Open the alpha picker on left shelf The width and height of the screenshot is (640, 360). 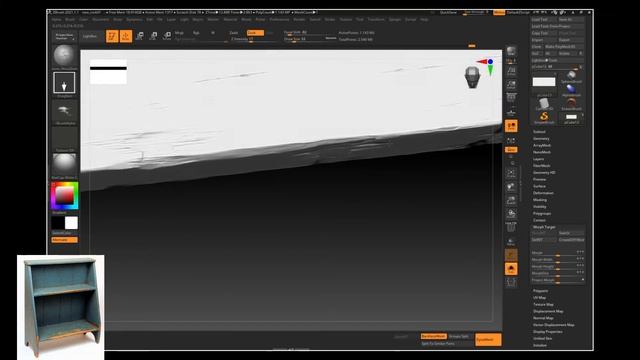point(64,111)
